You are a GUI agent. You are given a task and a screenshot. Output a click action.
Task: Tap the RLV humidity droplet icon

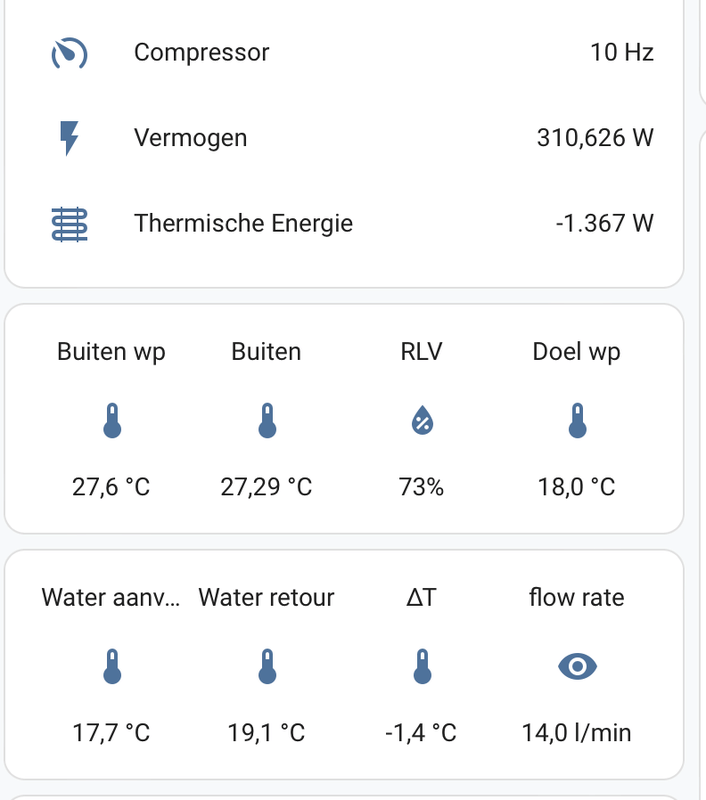click(421, 422)
